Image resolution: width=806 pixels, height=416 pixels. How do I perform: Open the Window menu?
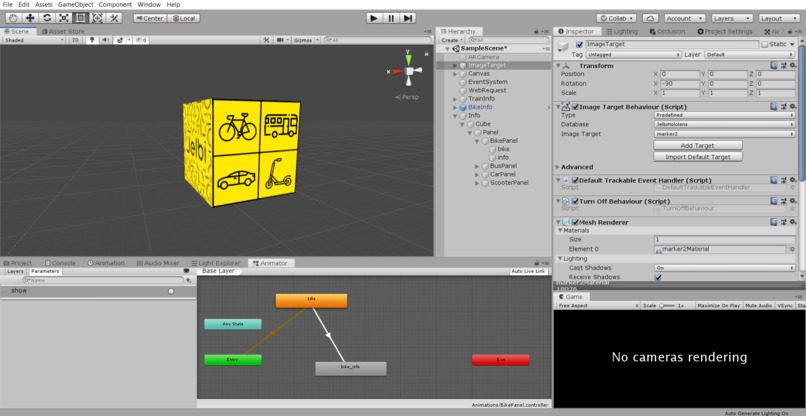pos(149,4)
